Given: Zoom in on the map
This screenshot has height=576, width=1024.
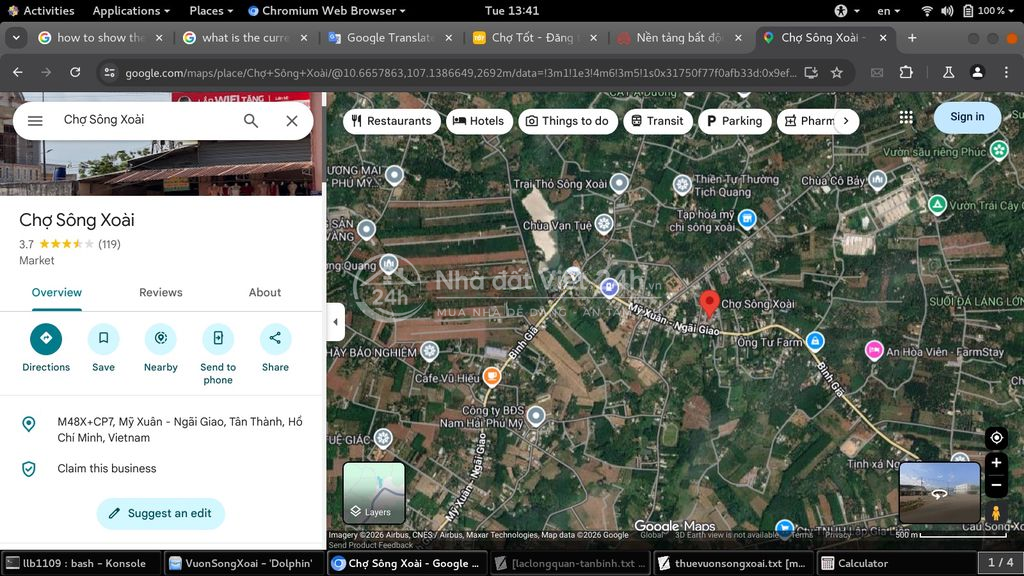Looking at the screenshot, I should pyautogui.click(x=996, y=463).
